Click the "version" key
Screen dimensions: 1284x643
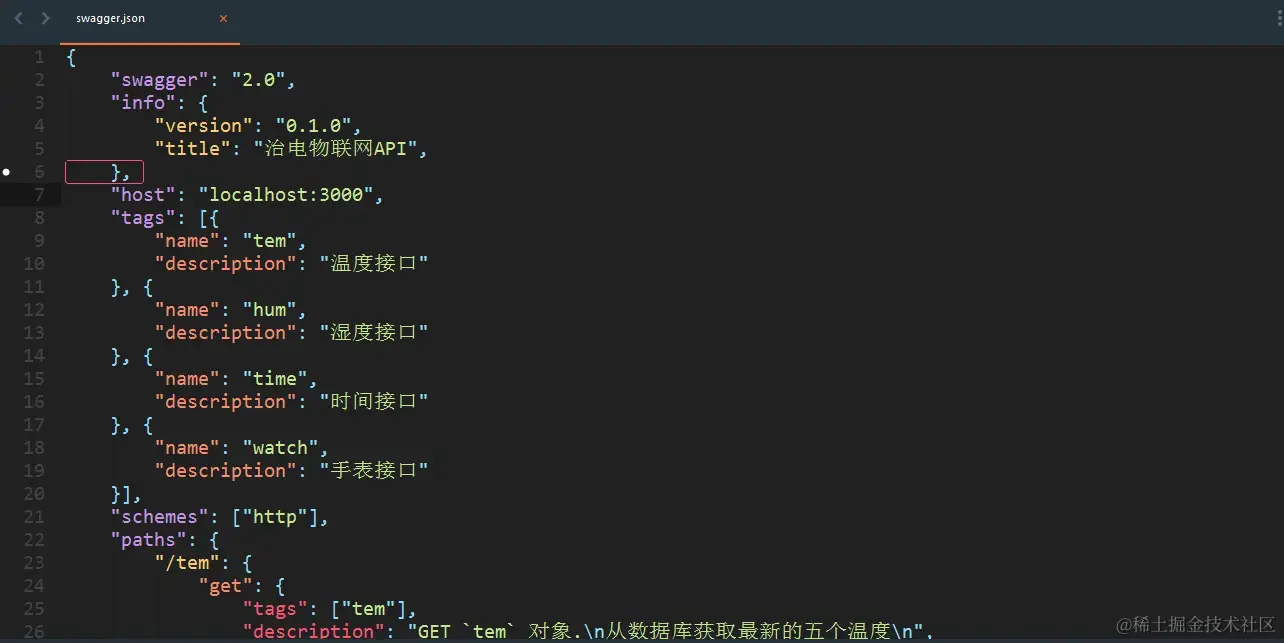click(x=204, y=126)
